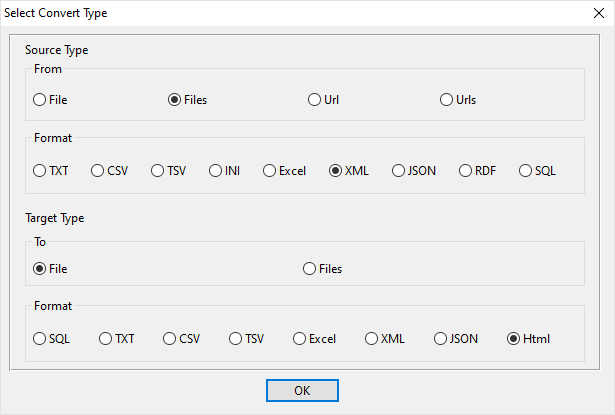The image size is (615, 415).
Task: Select INI as source format
Action: tap(216, 171)
